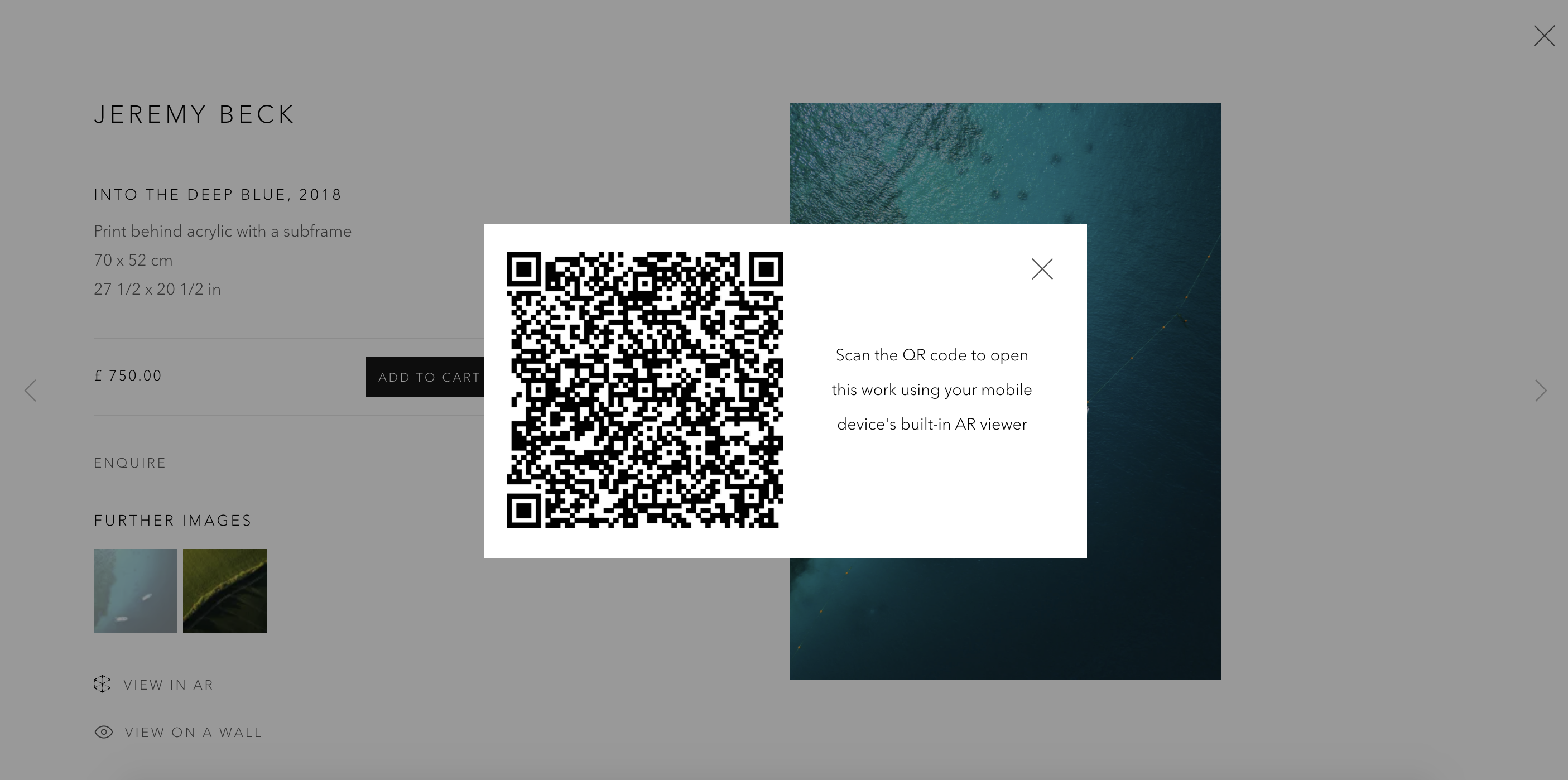1568x780 pixels.
Task: Click 'Print behind acrylic with a subframe' text
Action: [223, 231]
